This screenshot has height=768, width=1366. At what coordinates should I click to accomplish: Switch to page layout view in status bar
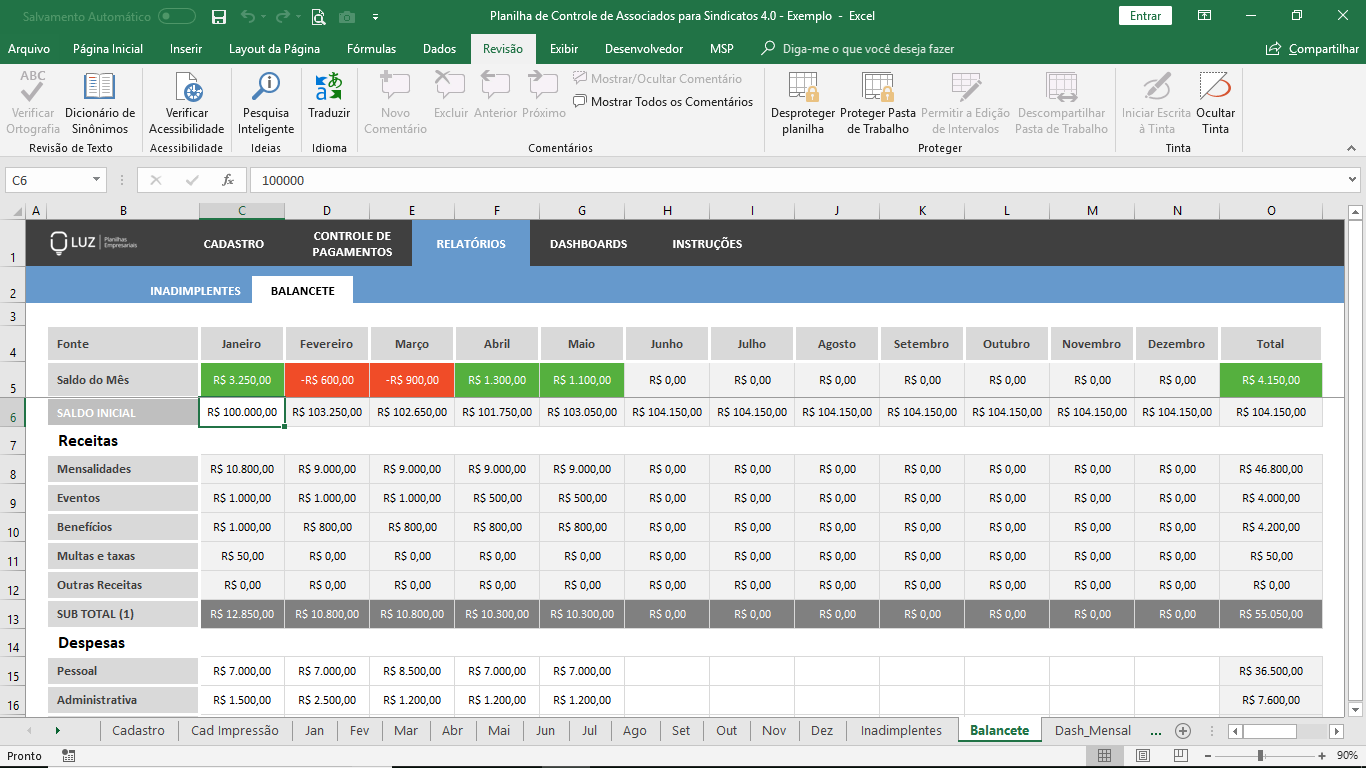tap(1143, 756)
